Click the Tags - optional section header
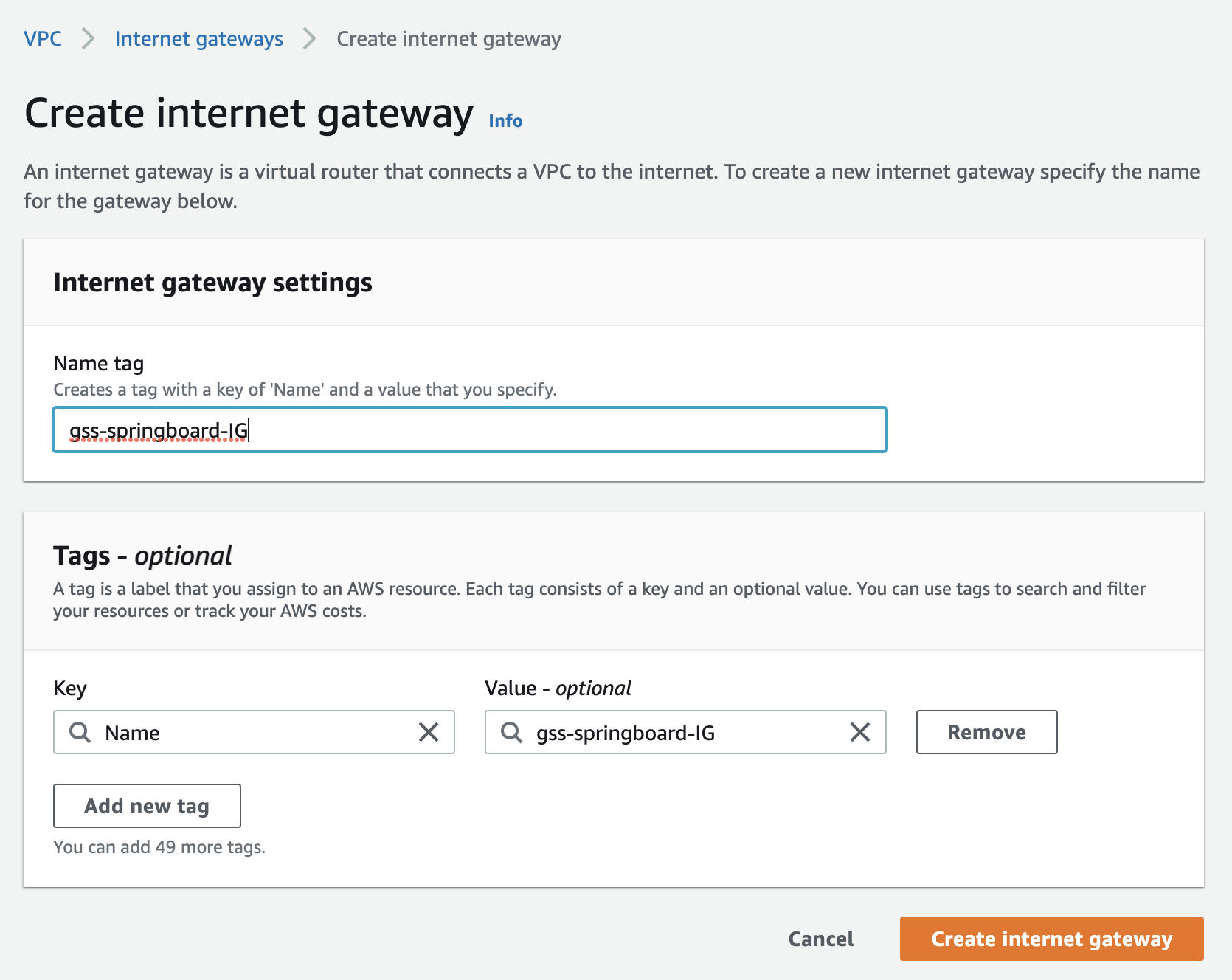The image size is (1232, 980). [x=142, y=556]
